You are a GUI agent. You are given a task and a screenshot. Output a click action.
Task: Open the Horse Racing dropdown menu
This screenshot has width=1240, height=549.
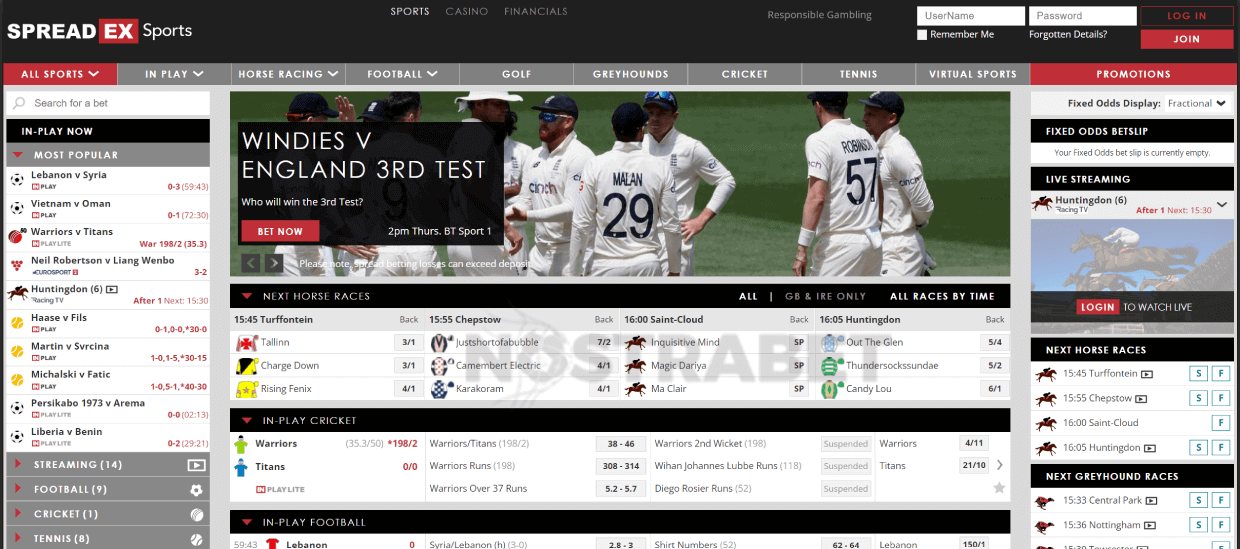[x=288, y=74]
